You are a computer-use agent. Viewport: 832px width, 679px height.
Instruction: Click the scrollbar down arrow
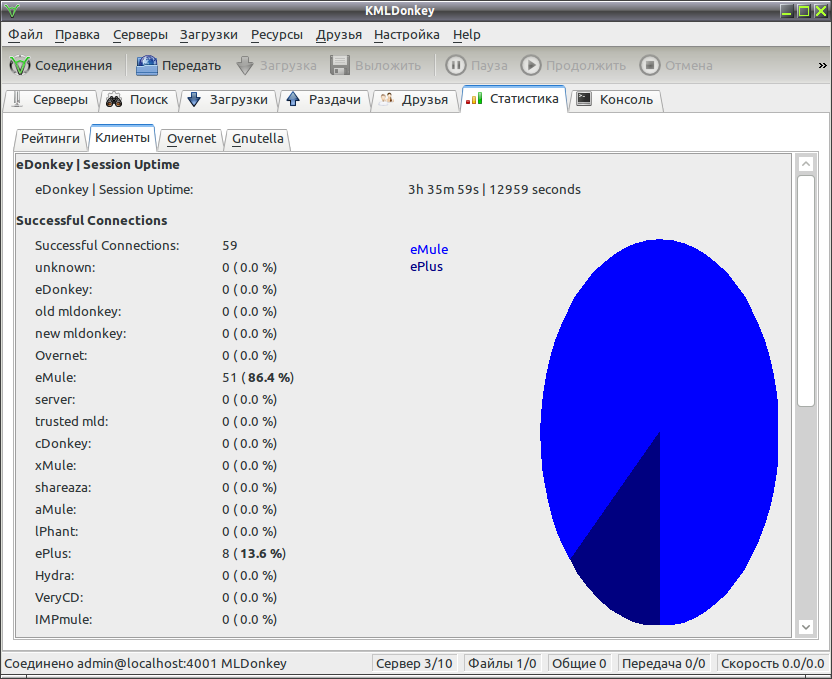click(805, 628)
